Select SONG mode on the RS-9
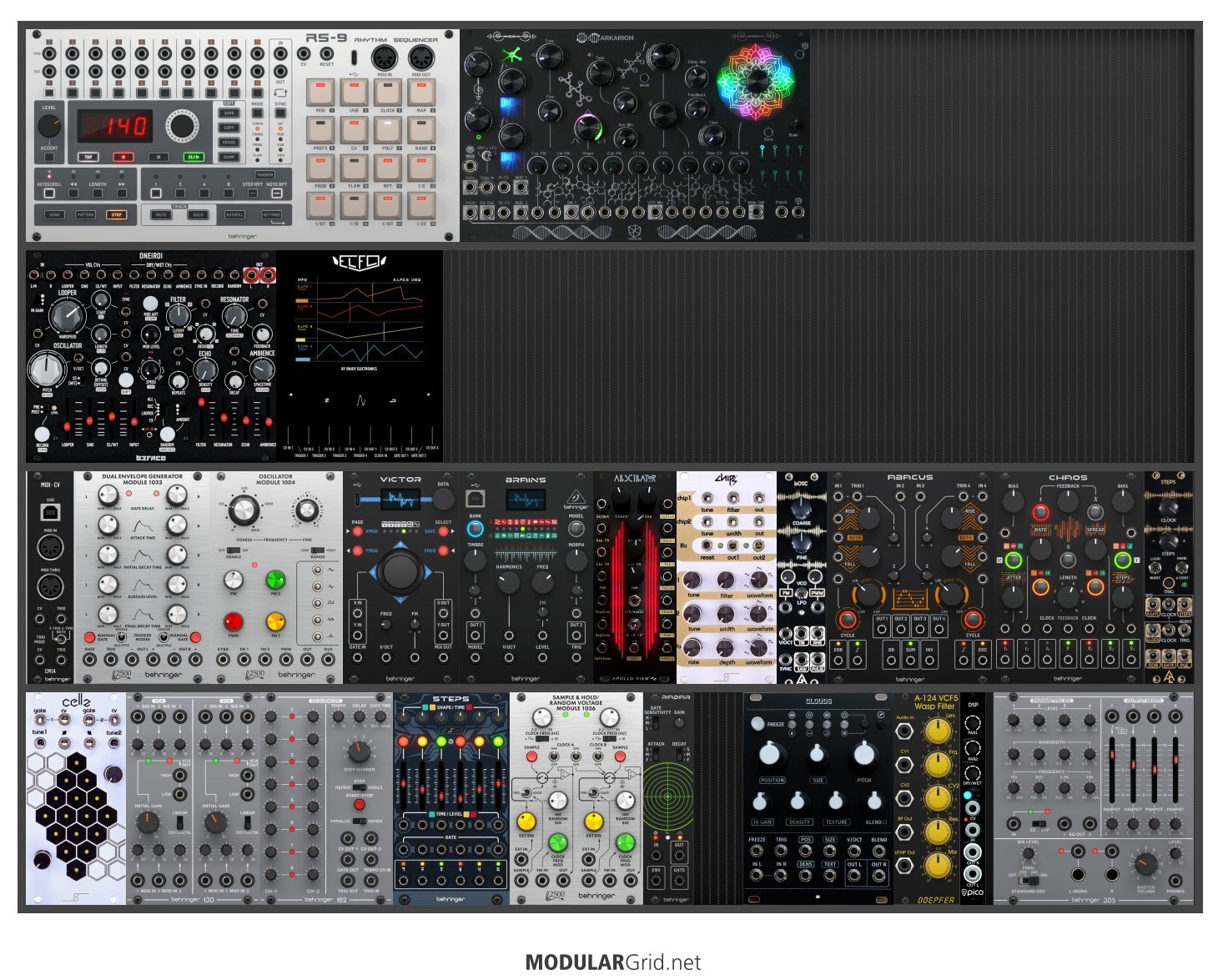The width and height of the screenshot is (1228, 980). point(55,214)
